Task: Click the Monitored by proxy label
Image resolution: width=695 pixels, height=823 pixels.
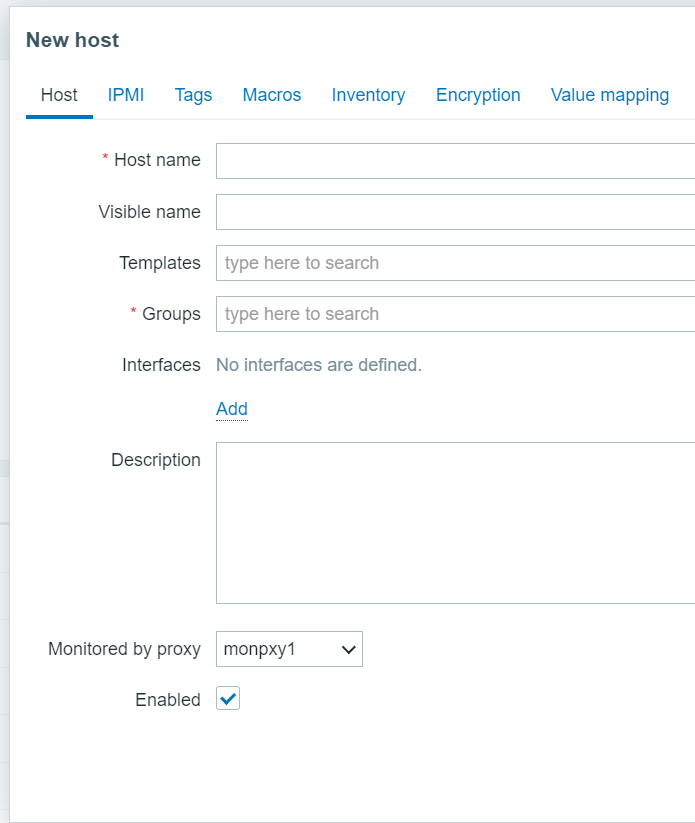Action: tap(124, 649)
